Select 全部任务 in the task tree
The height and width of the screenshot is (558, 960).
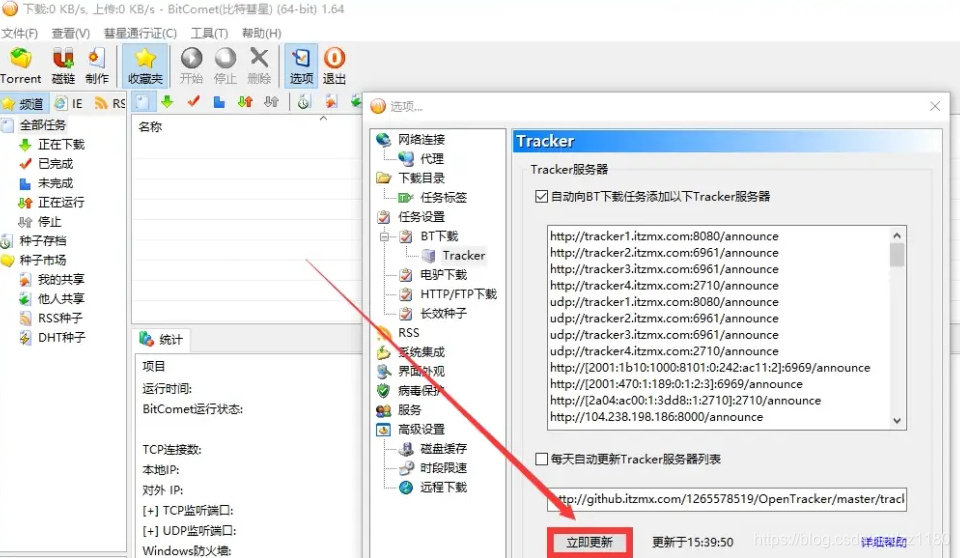pyautogui.click(x=42, y=125)
